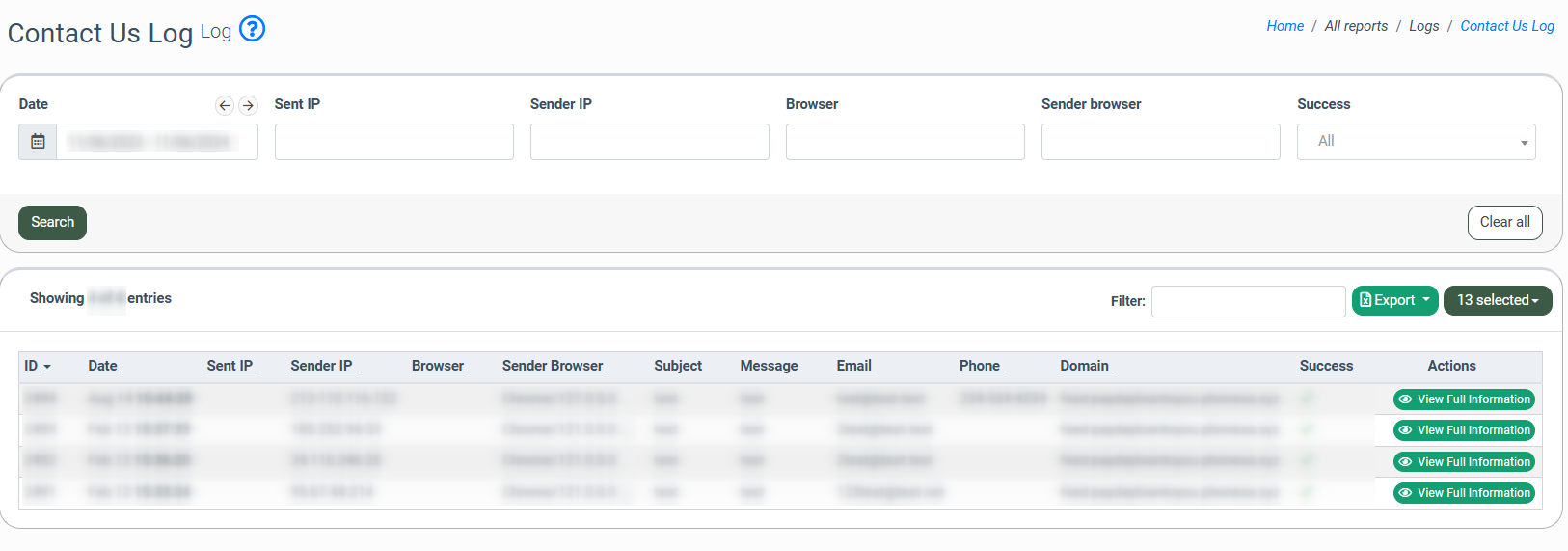
Task: View full information for third row
Action: pyautogui.click(x=1463, y=462)
